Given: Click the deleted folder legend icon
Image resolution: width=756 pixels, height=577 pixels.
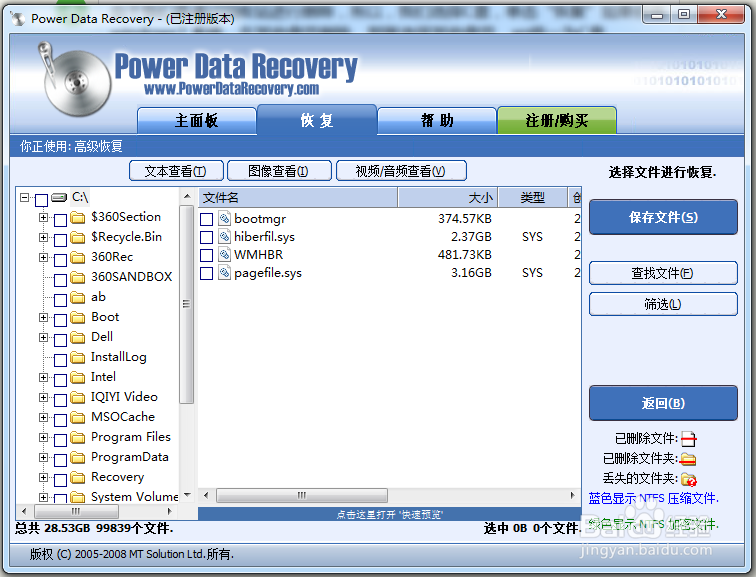Looking at the screenshot, I should (x=688, y=459).
